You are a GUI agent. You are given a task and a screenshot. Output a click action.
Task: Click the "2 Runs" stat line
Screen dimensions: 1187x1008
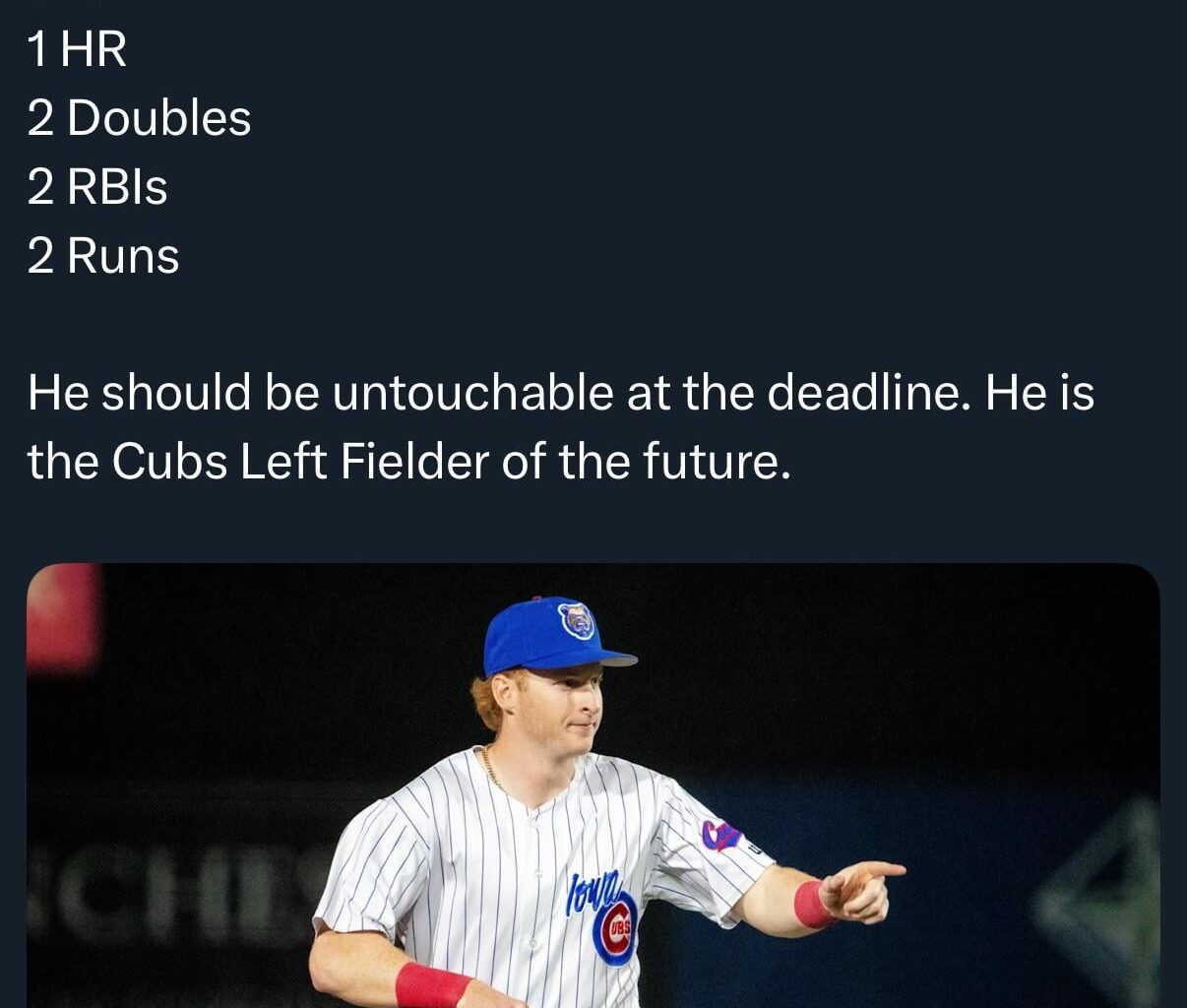click(x=103, y=256)
